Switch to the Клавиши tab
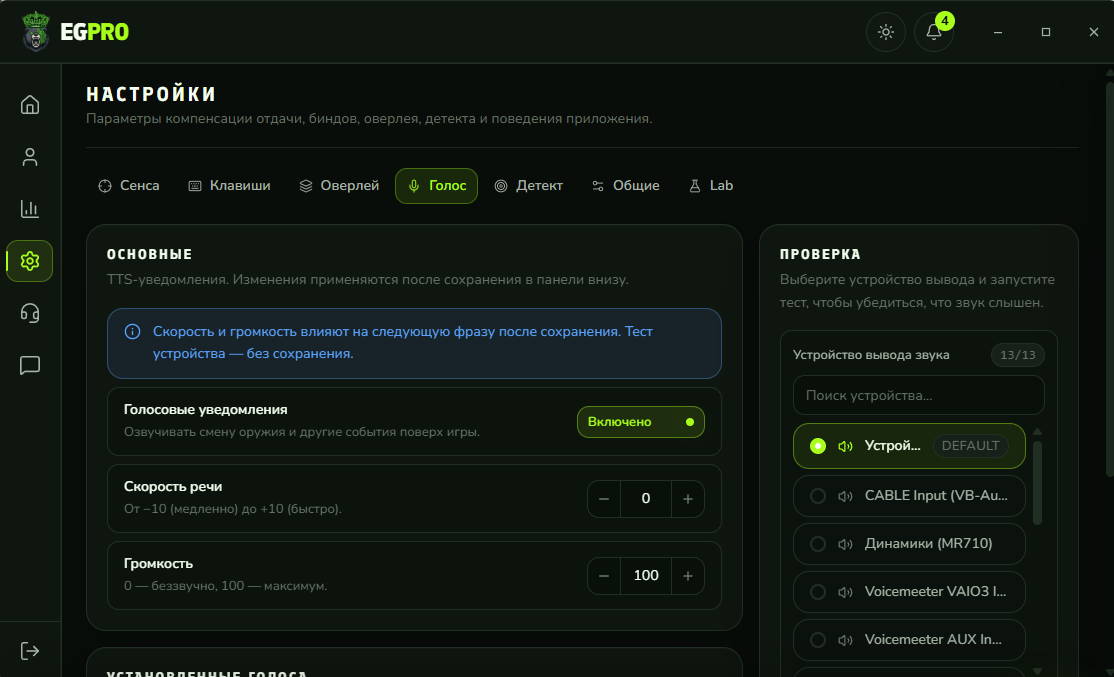 (229, 186)
